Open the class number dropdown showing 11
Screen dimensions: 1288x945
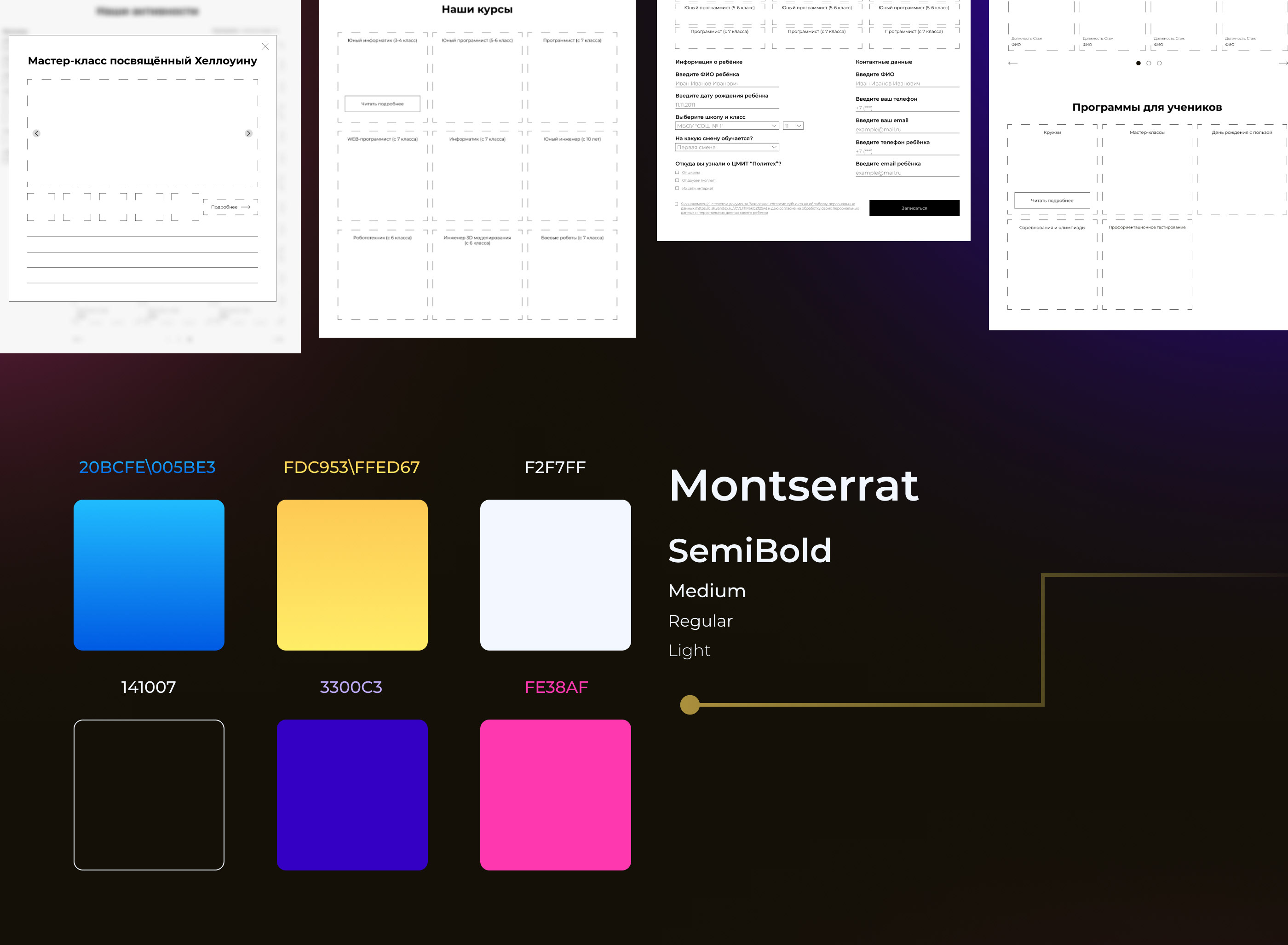[793, 126]
